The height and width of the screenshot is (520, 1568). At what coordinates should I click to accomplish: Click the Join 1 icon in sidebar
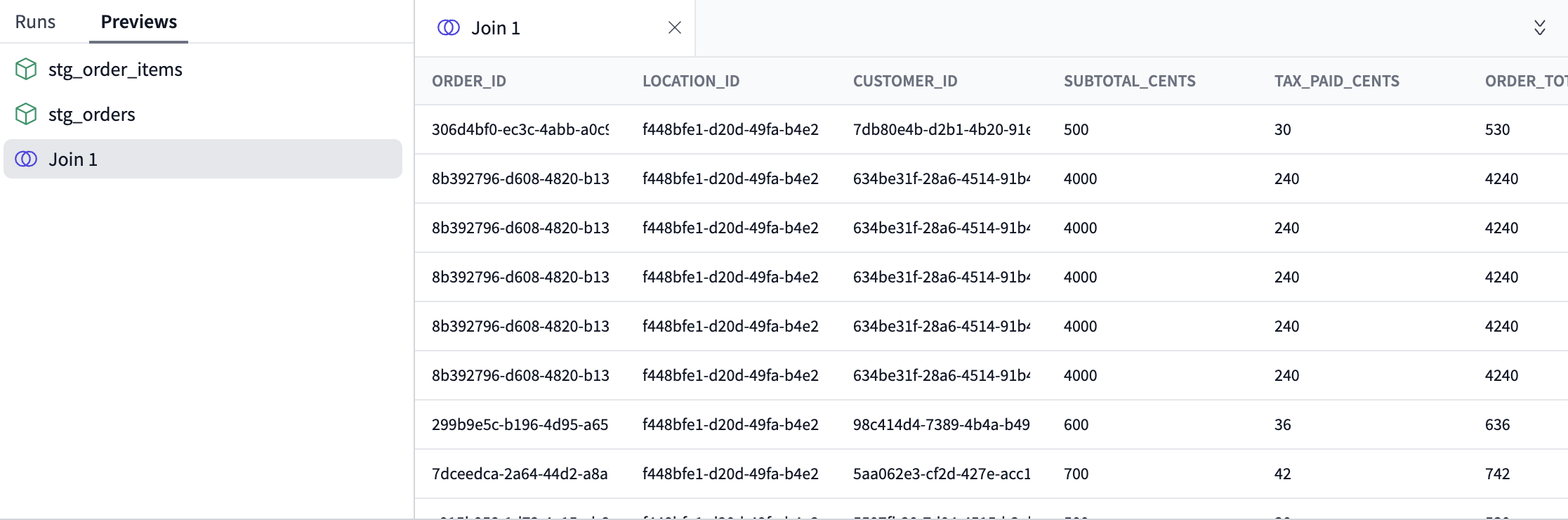[26, 159]
